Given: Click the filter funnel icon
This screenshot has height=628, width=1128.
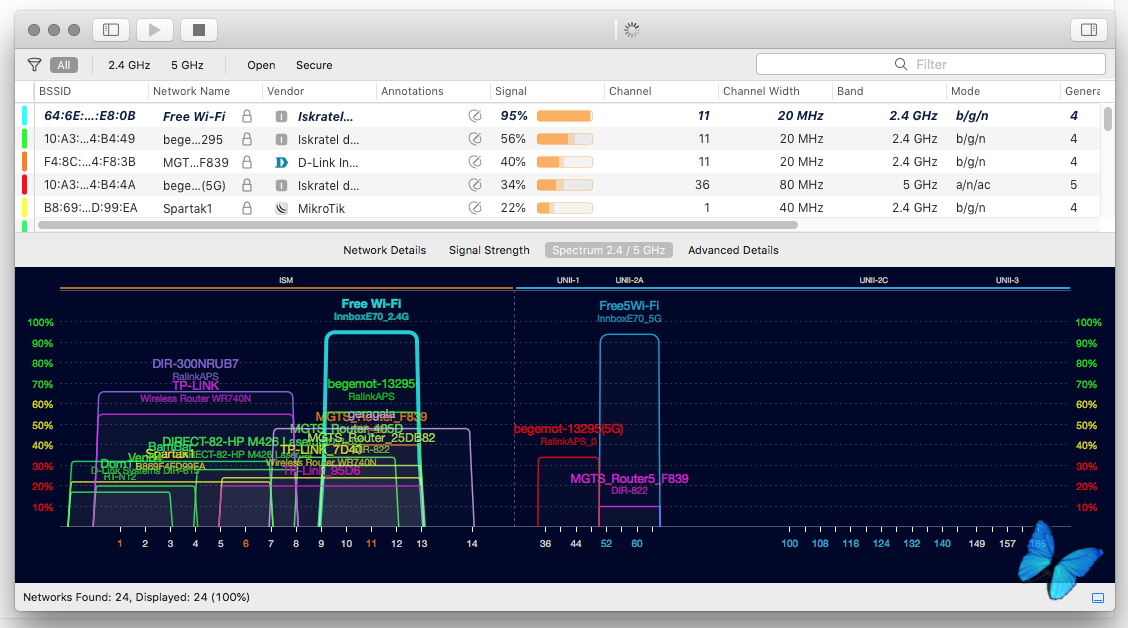Looking at the screenshot, I should 34,65.
